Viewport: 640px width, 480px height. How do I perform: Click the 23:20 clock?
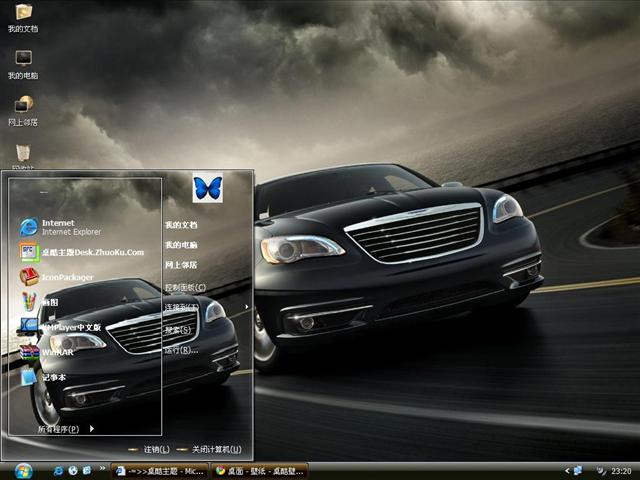621,471
